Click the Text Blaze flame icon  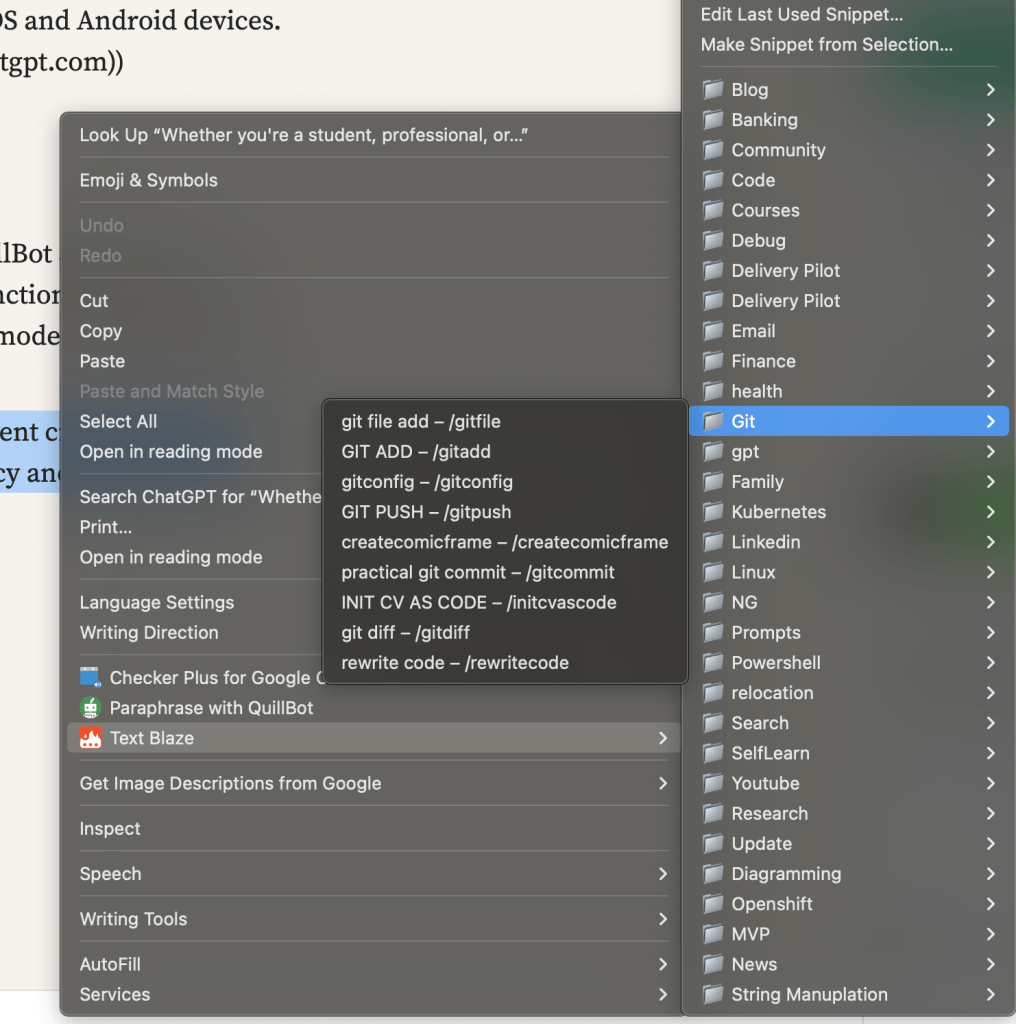[x=90, y=738]
